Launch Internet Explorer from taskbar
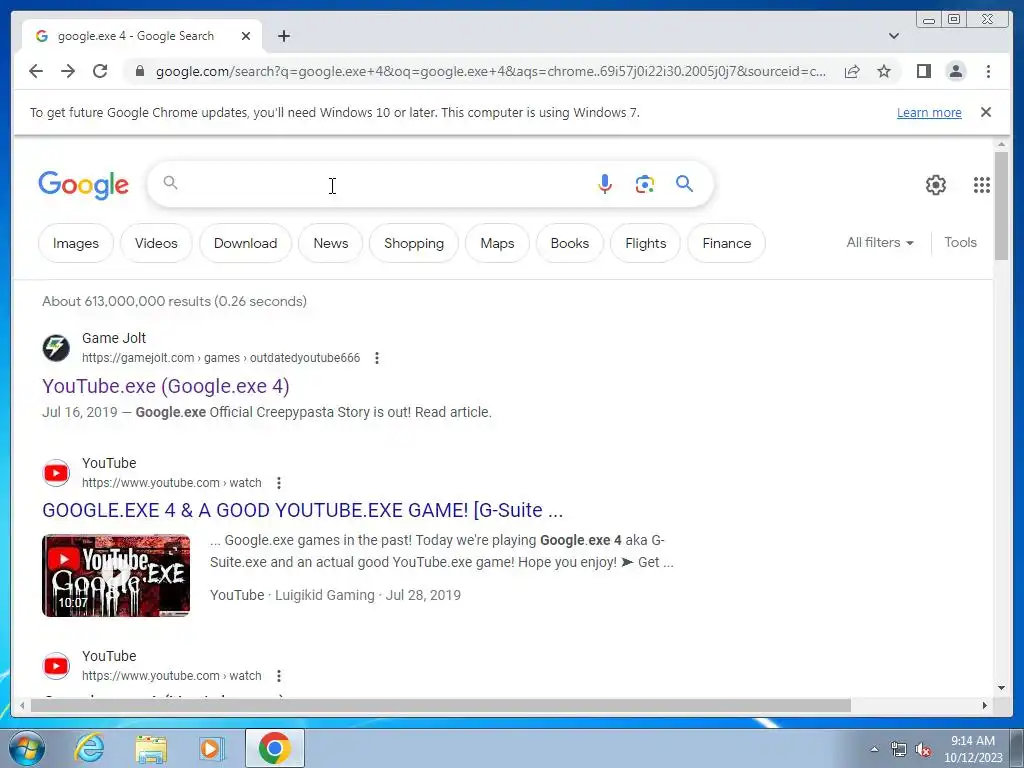The image size is (1024, 768). coord(89,748)
